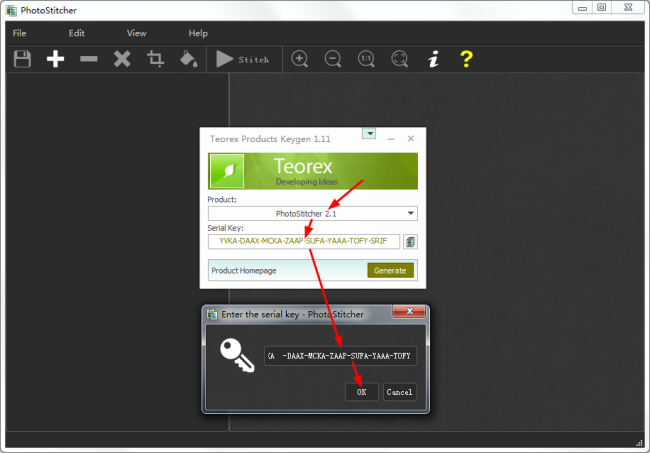Screen dimensions: 650x453
Task: Click the PhotoStitcher app icon in title bar
Action: click(12, 10)
